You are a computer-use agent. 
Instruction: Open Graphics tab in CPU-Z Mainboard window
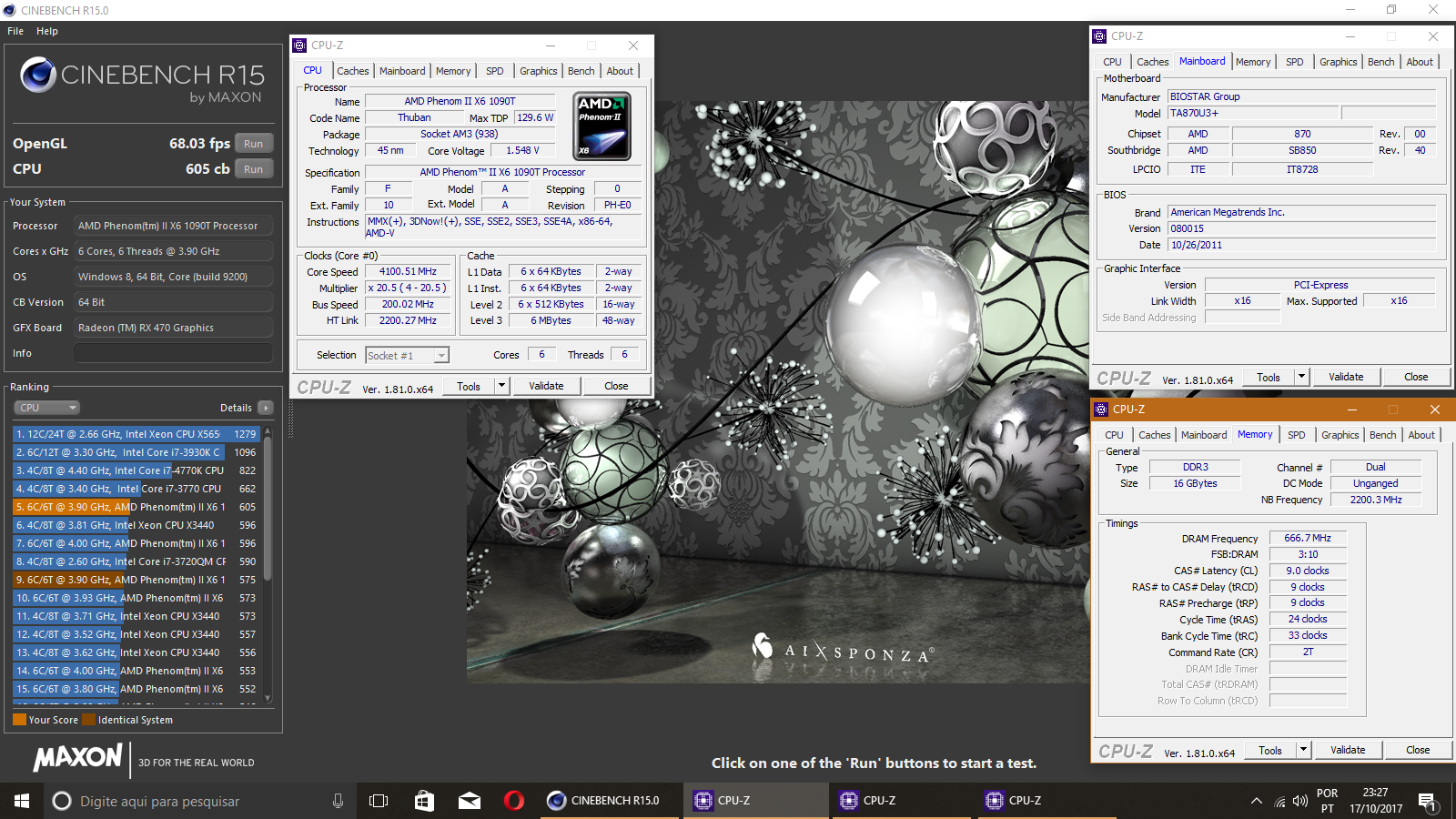click(1339, 62)
